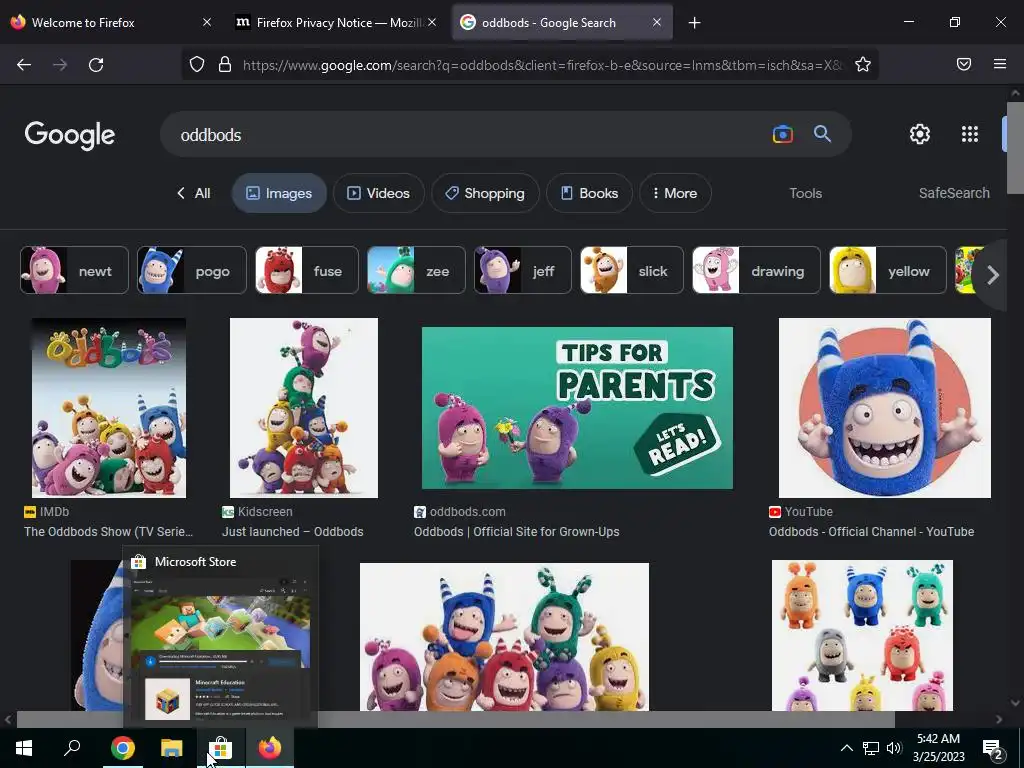
Task: Open Just launched – Oddbods link
Action: (293, 532)
